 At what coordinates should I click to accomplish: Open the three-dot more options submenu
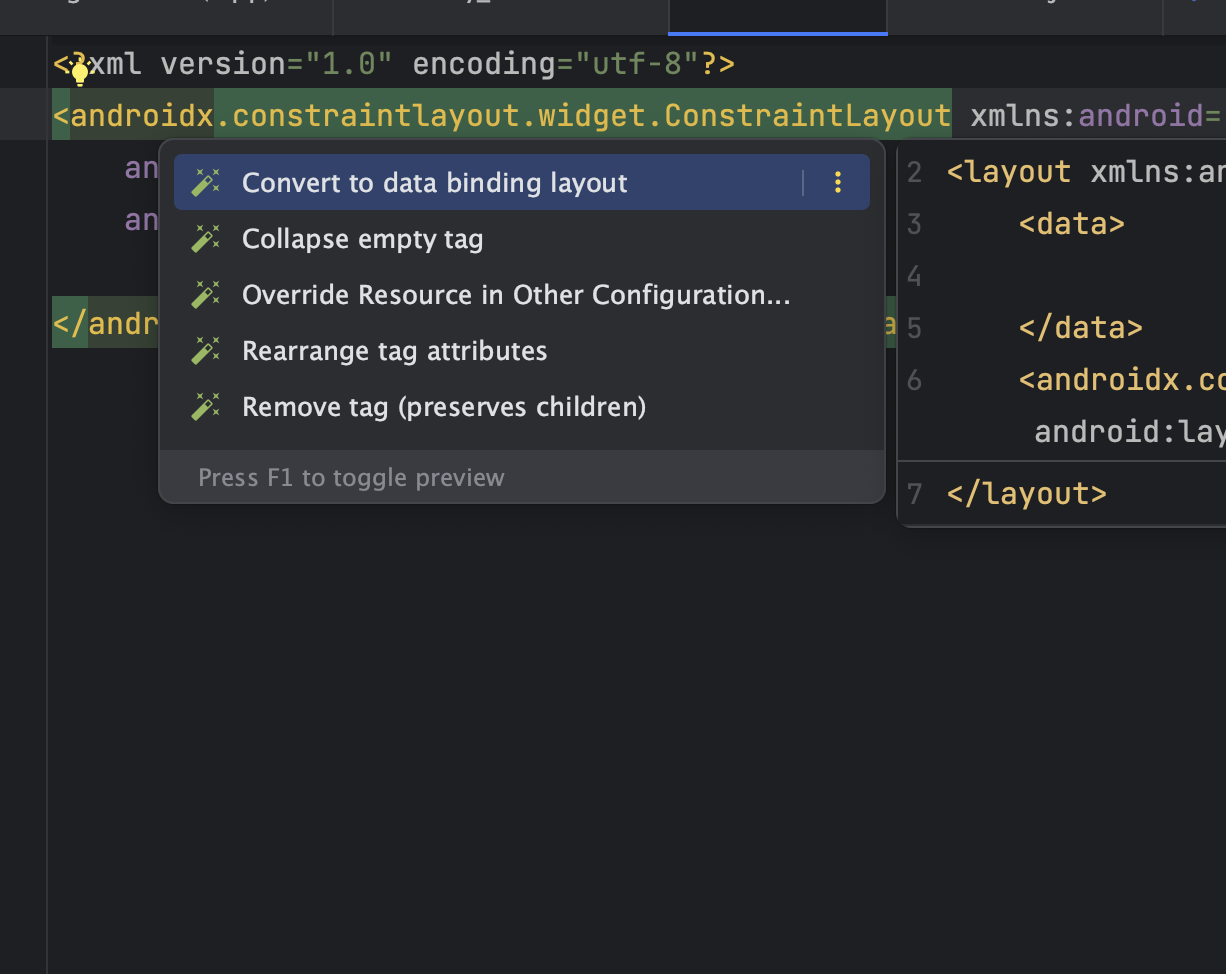pos(838,182)
